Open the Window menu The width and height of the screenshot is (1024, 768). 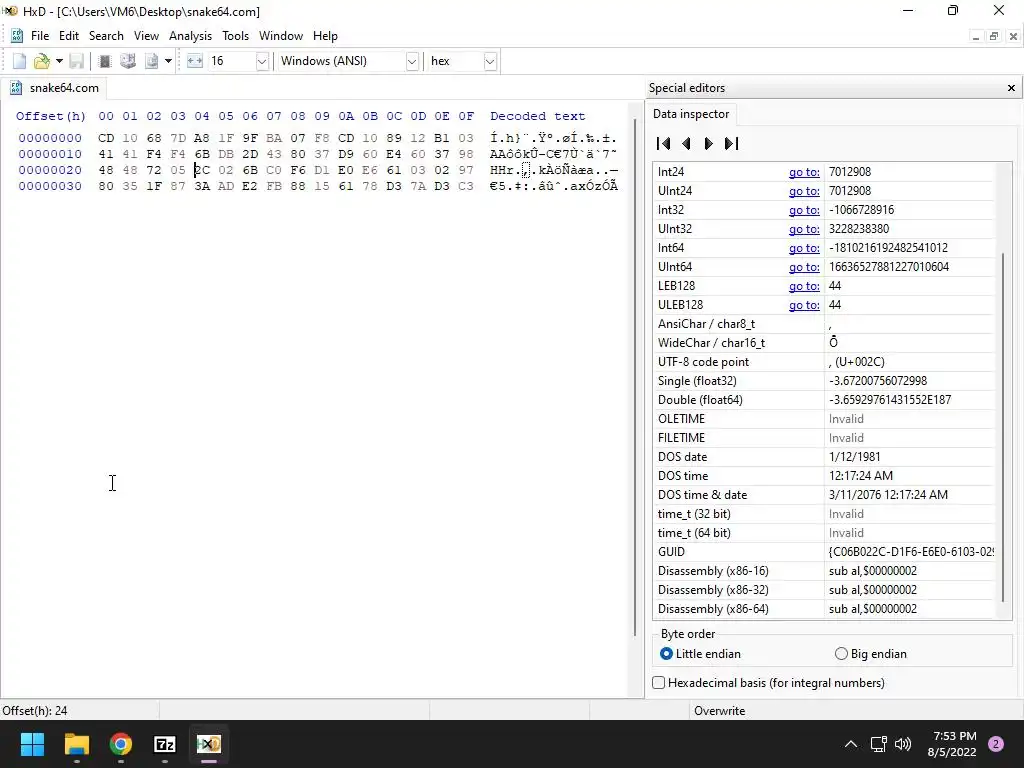(281, 36)
